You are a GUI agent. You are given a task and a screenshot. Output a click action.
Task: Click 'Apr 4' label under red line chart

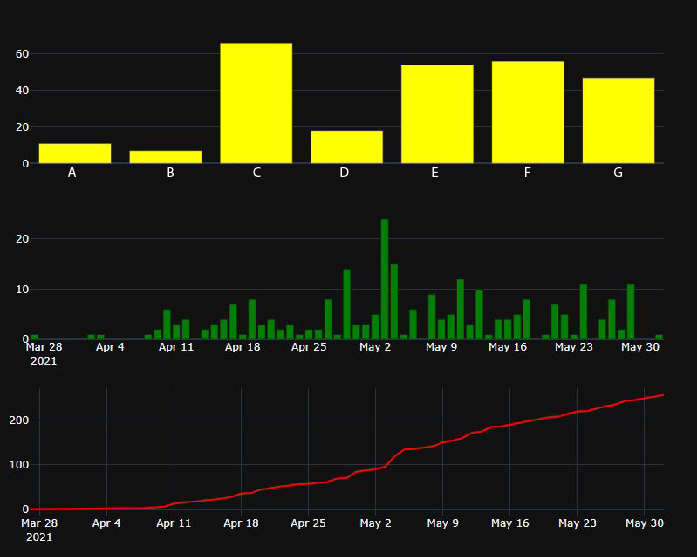106,523
